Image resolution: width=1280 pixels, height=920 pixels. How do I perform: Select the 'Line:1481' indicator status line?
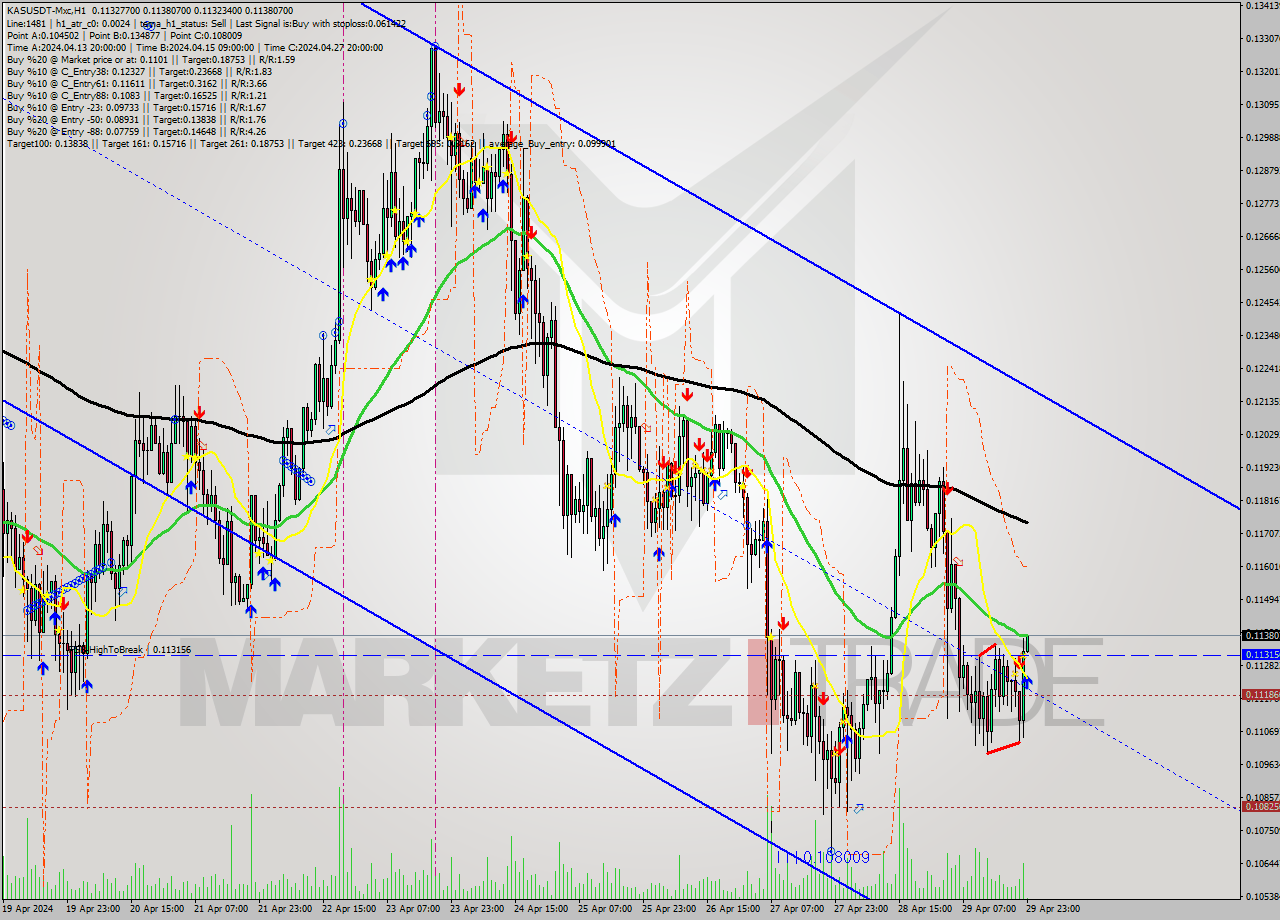(206, 23)
